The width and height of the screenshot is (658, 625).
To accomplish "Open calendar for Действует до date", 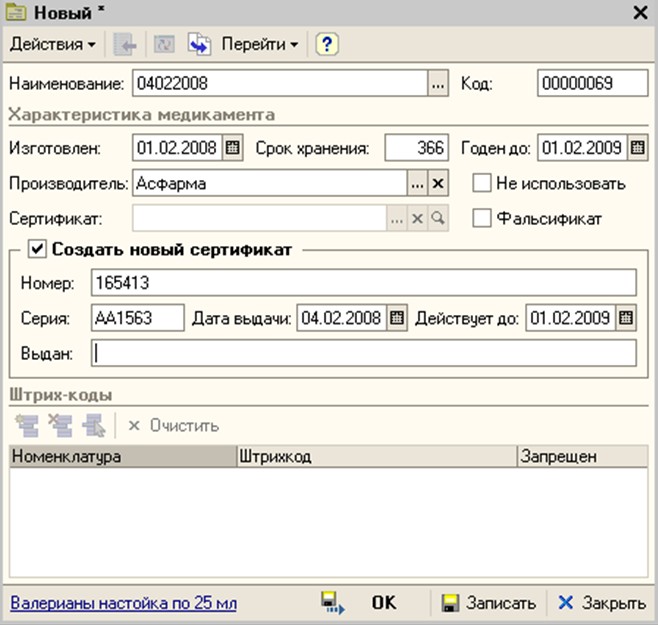I will tap(625, 318).
